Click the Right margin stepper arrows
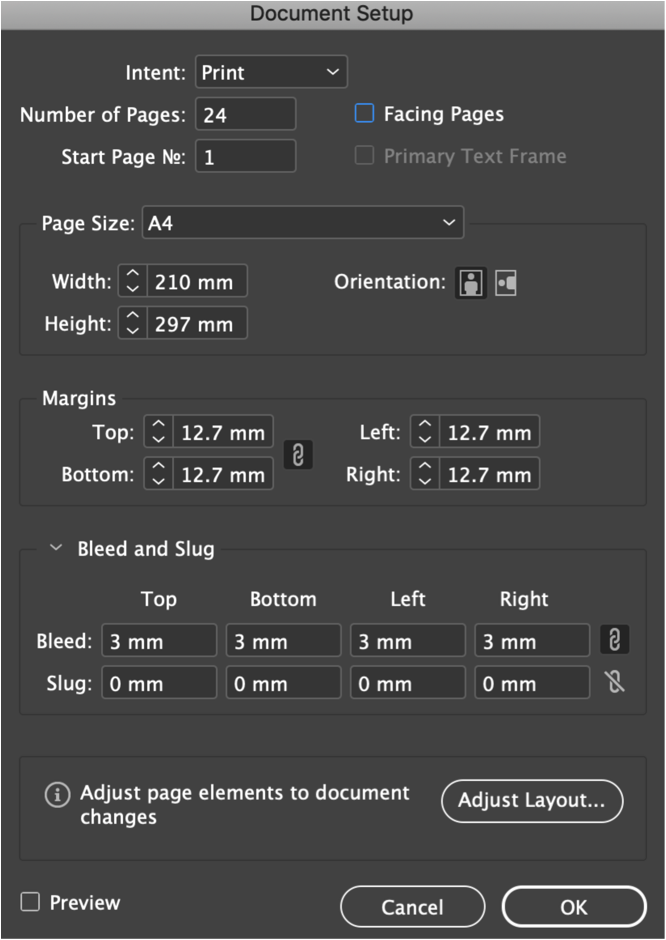 (x=425, y=474)
